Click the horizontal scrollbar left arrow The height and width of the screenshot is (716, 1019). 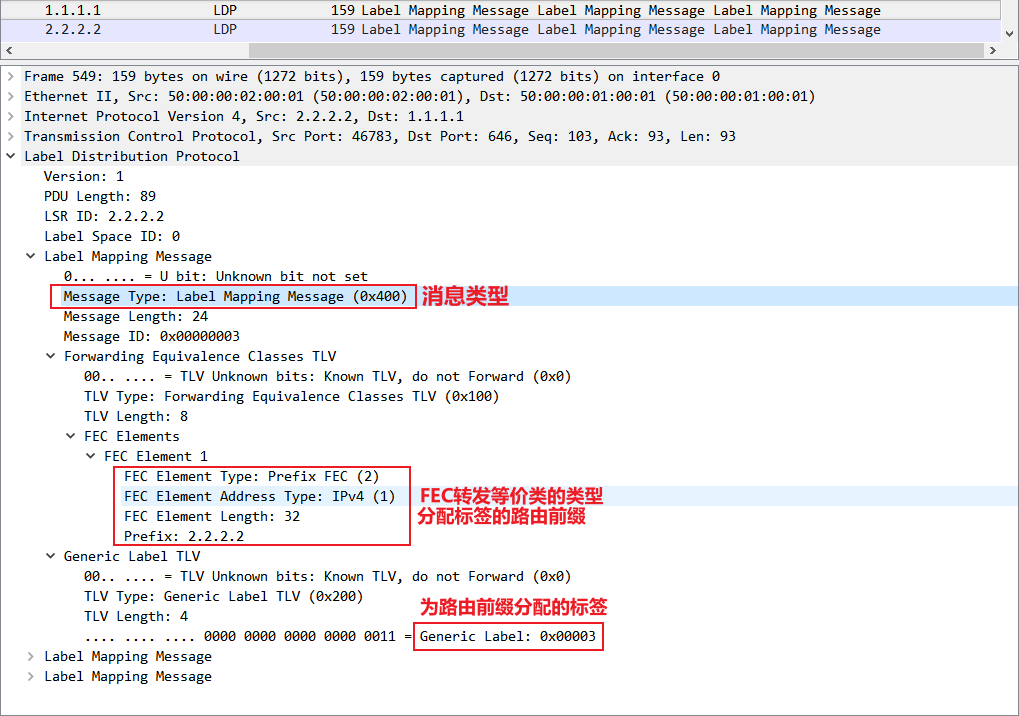9,51
